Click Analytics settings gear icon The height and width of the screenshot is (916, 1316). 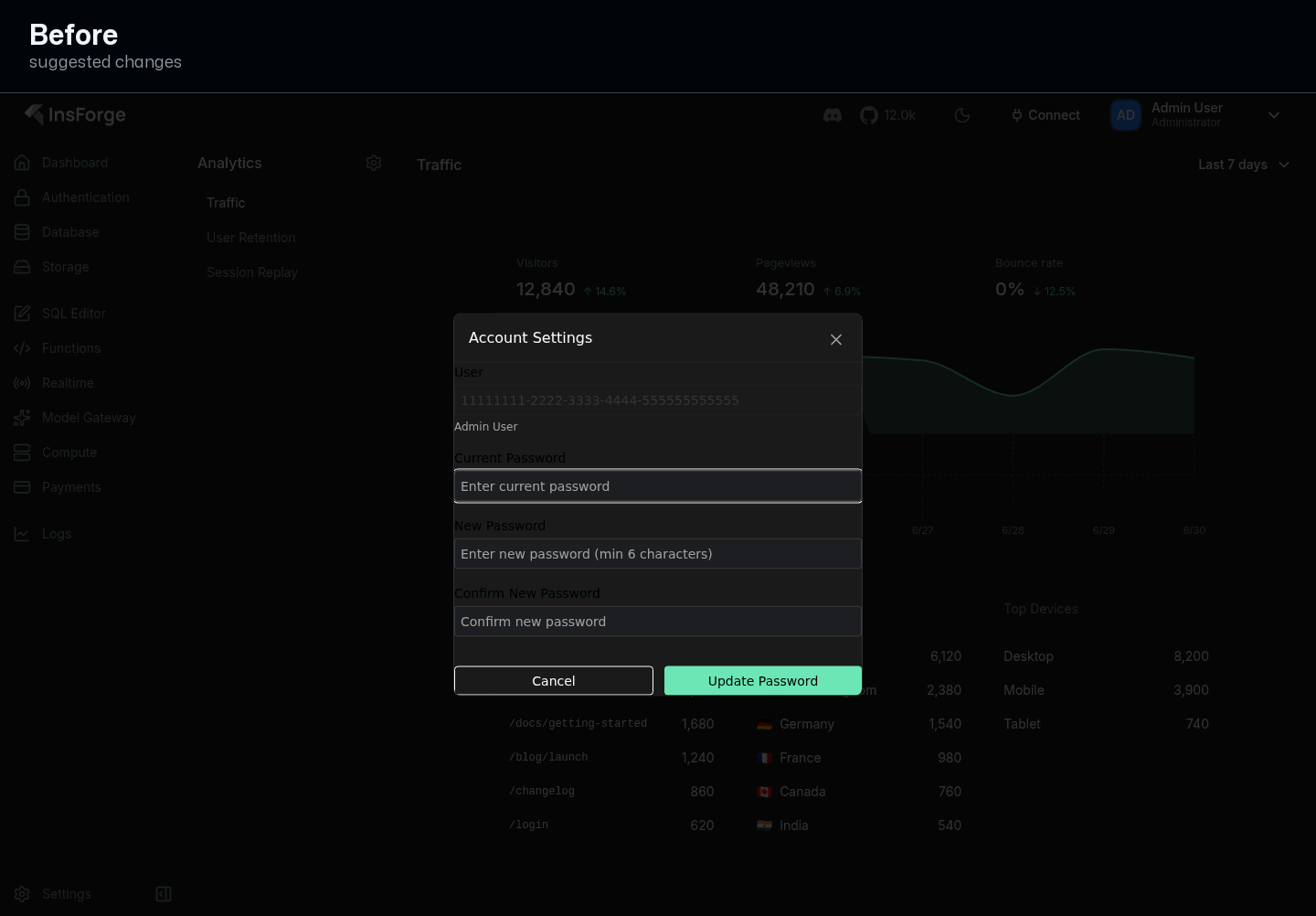[374, 163]
